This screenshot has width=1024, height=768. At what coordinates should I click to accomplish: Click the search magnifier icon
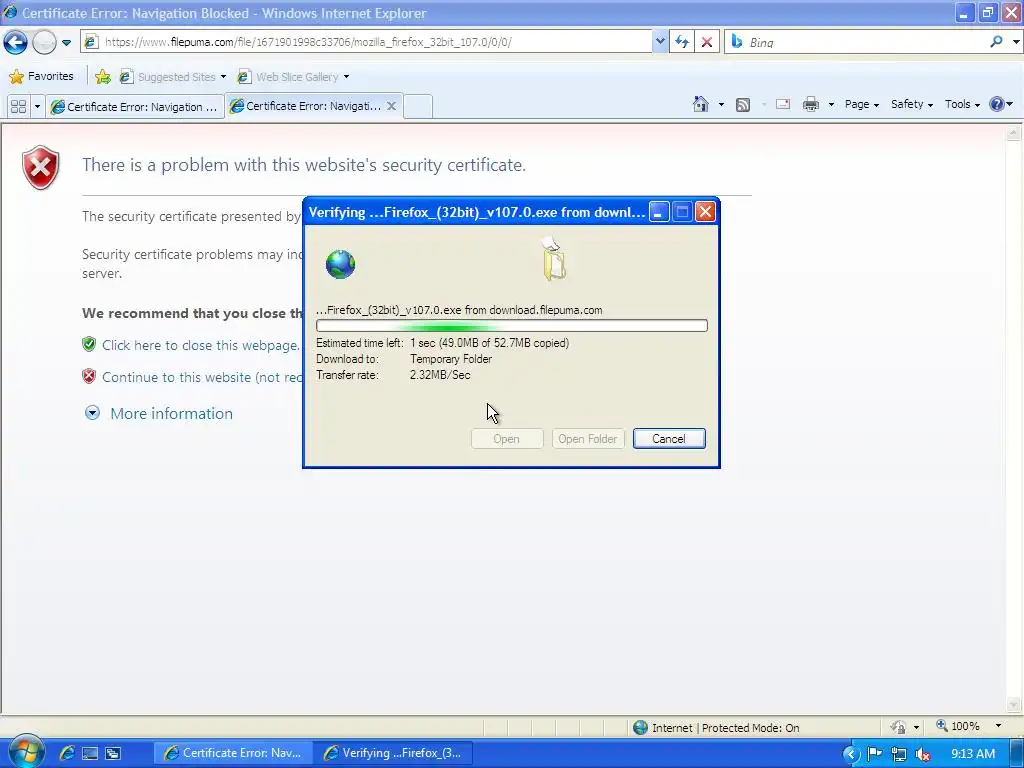[x=997, y=42]
